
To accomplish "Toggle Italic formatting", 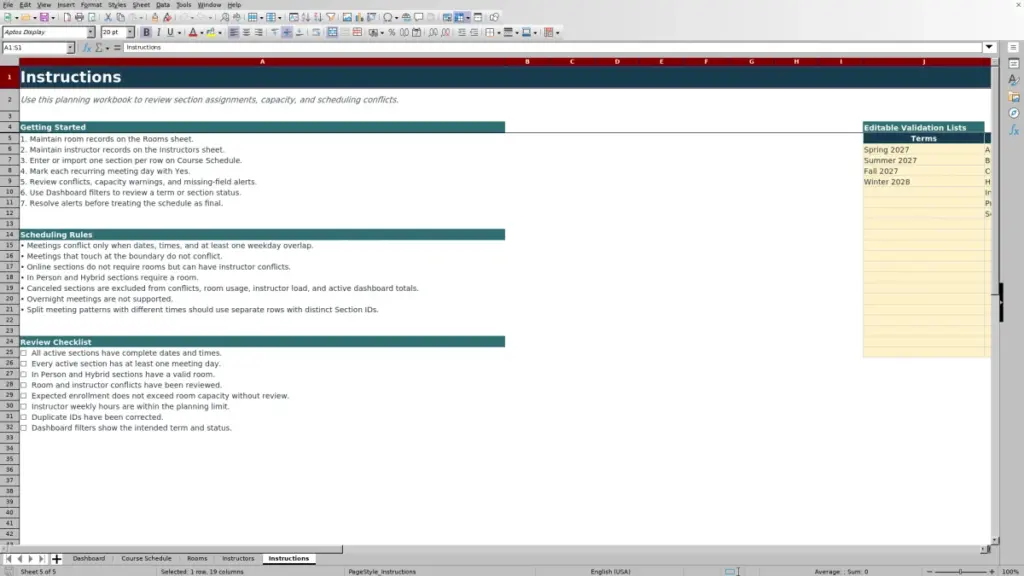I will pos(159,33).
